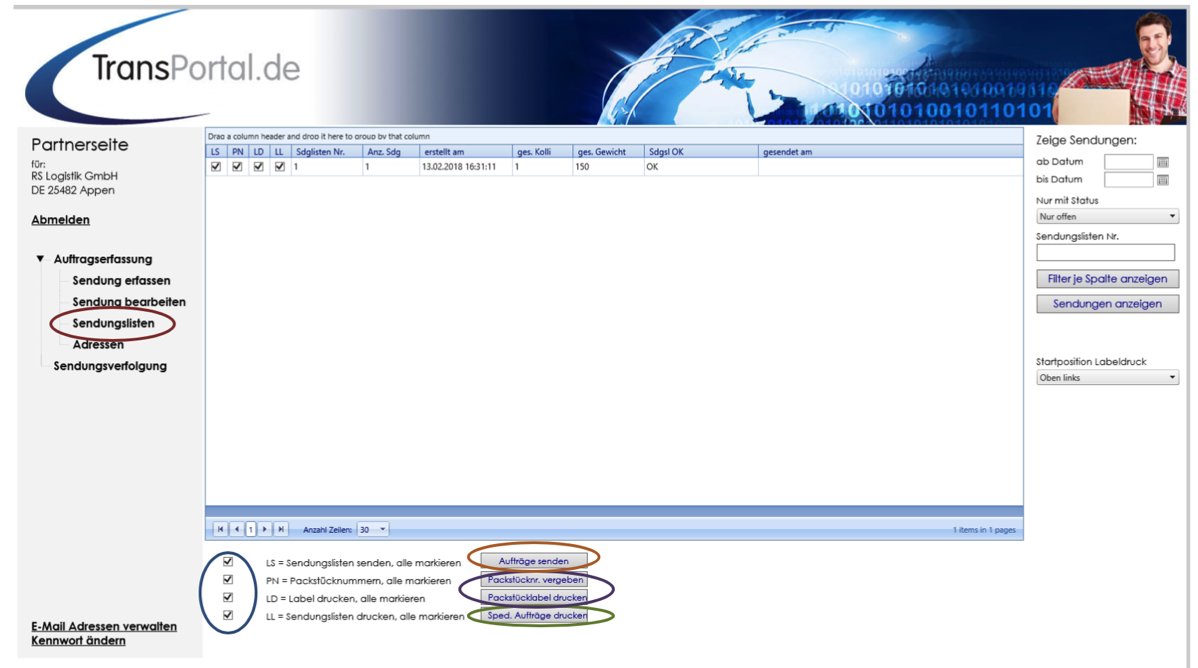Open the 'Nur mit Status' dropdown

tap(1107, 216)
